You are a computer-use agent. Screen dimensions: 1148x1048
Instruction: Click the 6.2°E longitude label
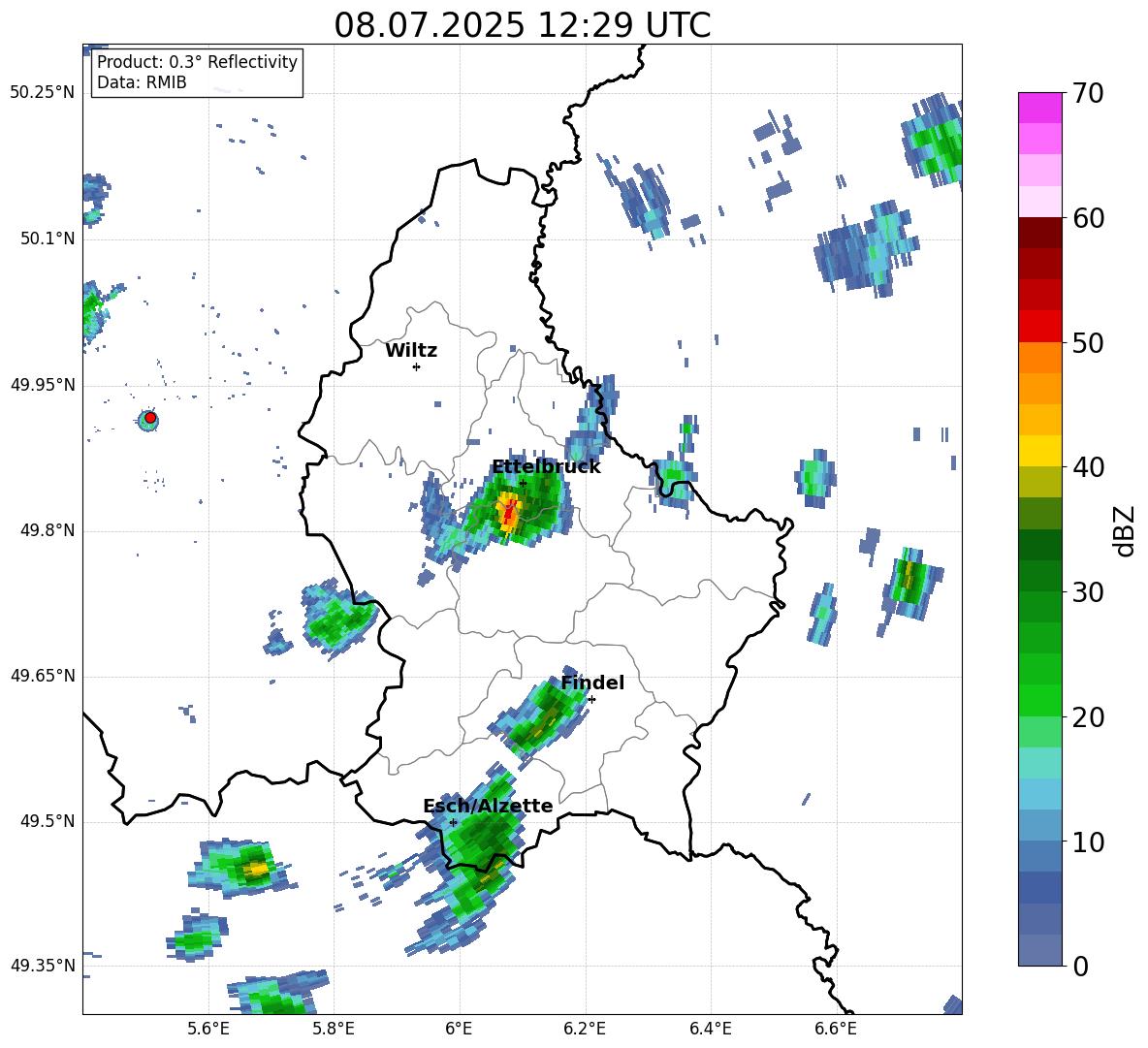pyautogui.click(x=585, y=1030)
